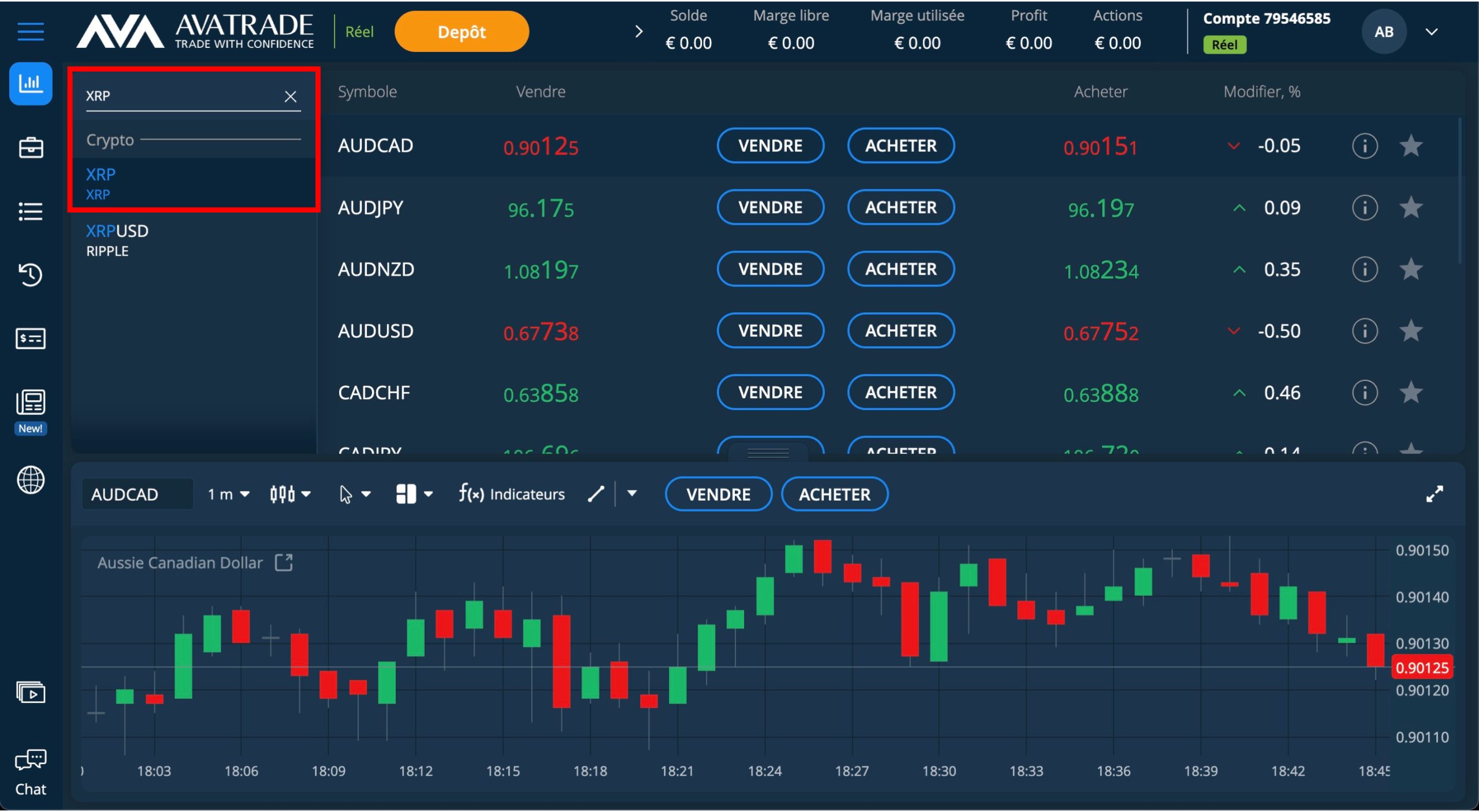This screenshot has height=812, width=1479.
Task: Open the candlestick chart type dropdown
Action: tap(290, 494)
